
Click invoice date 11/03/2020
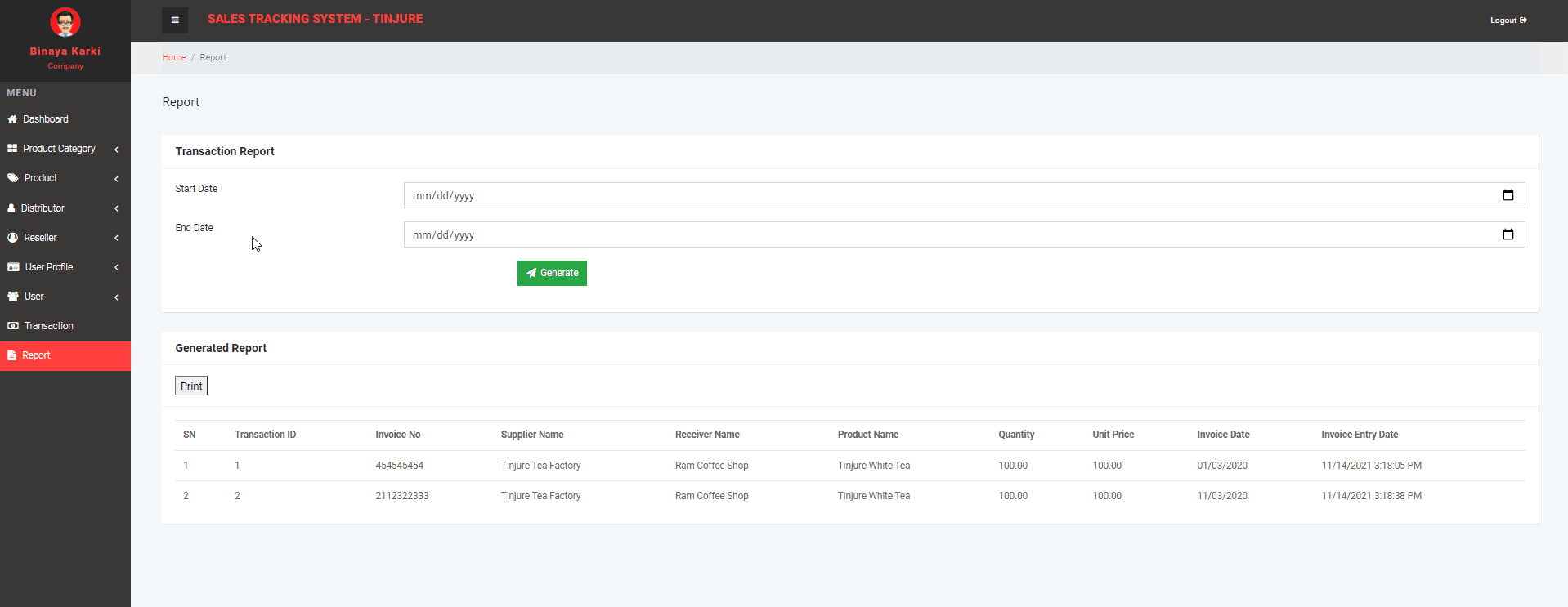1222,496
